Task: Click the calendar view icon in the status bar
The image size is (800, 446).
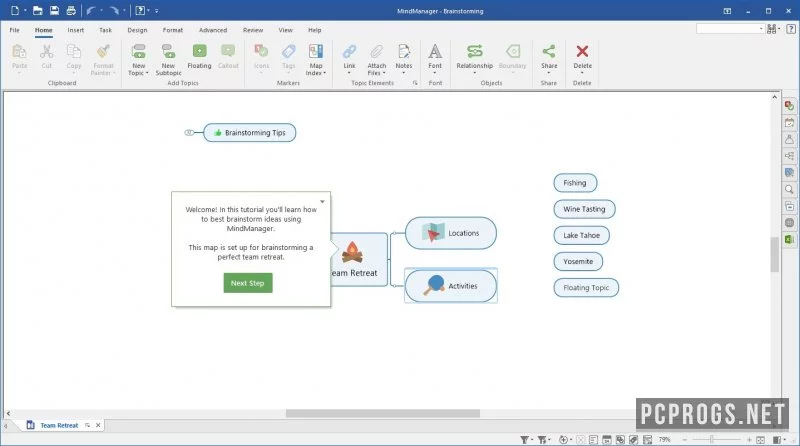Action: coord(607,439)
